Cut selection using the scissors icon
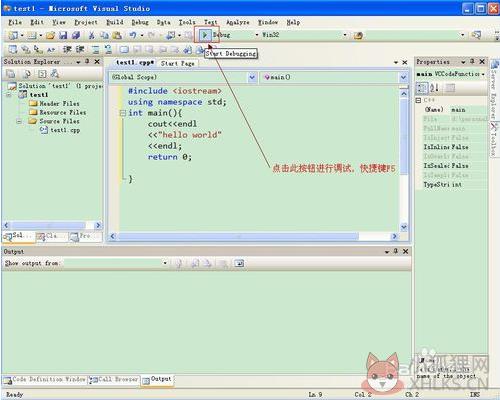 click(92, 35)
